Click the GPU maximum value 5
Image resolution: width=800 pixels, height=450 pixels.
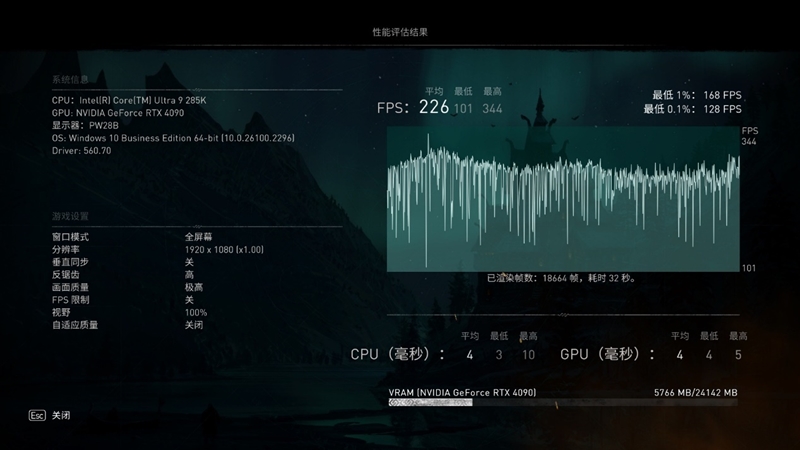pos(738,355)
